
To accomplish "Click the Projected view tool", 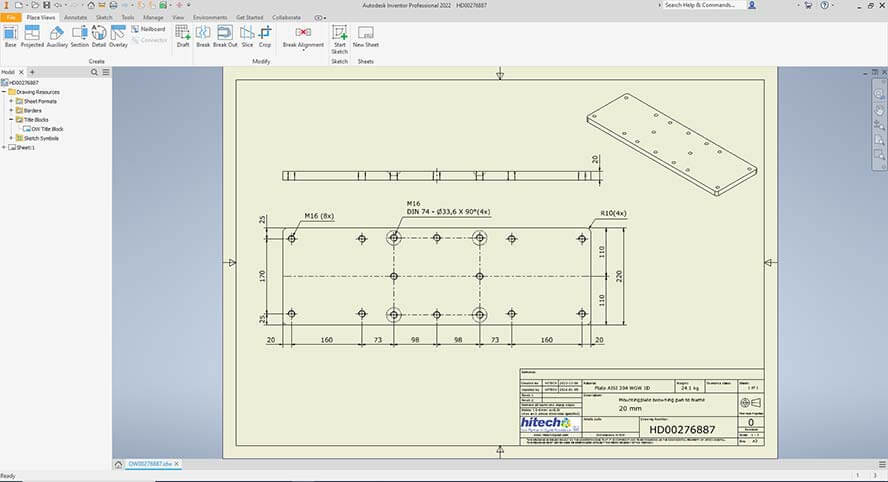I will tap(32, 36).
